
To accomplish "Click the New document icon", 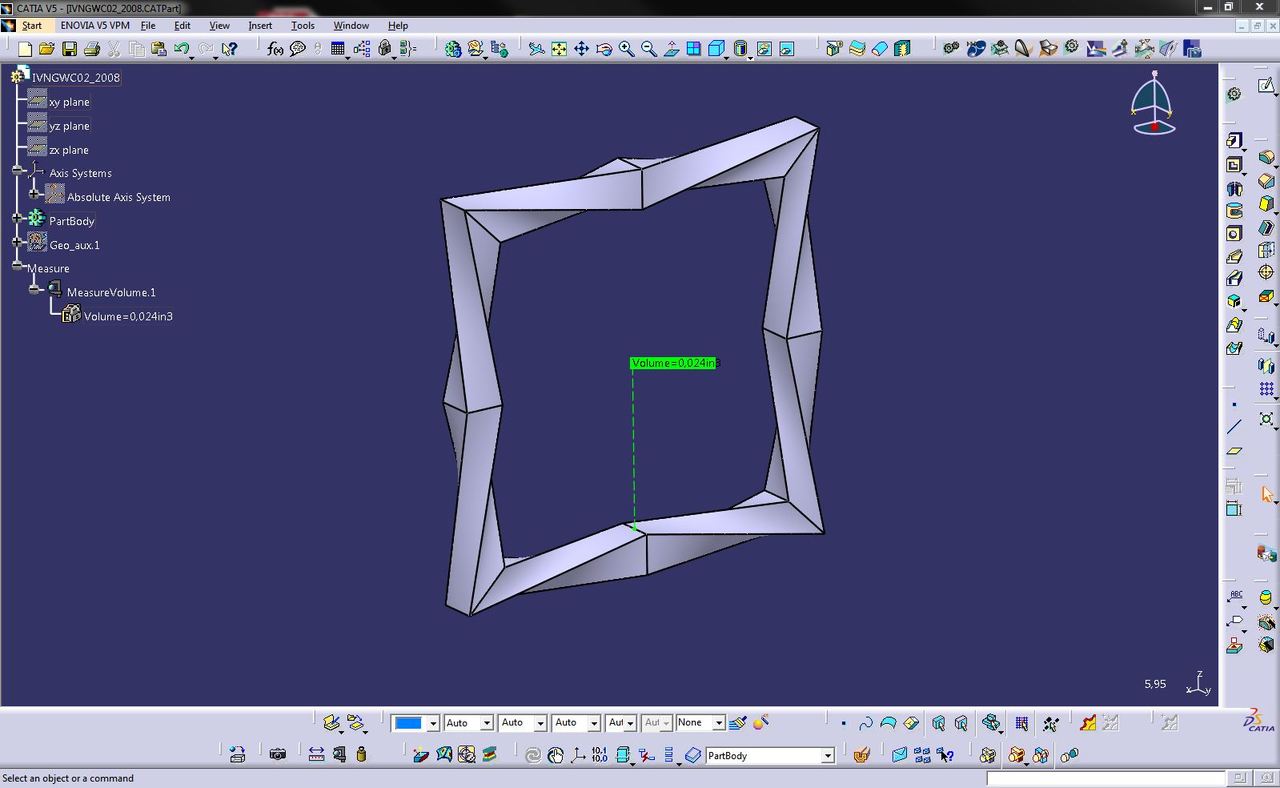I will [x=25, y=49].
